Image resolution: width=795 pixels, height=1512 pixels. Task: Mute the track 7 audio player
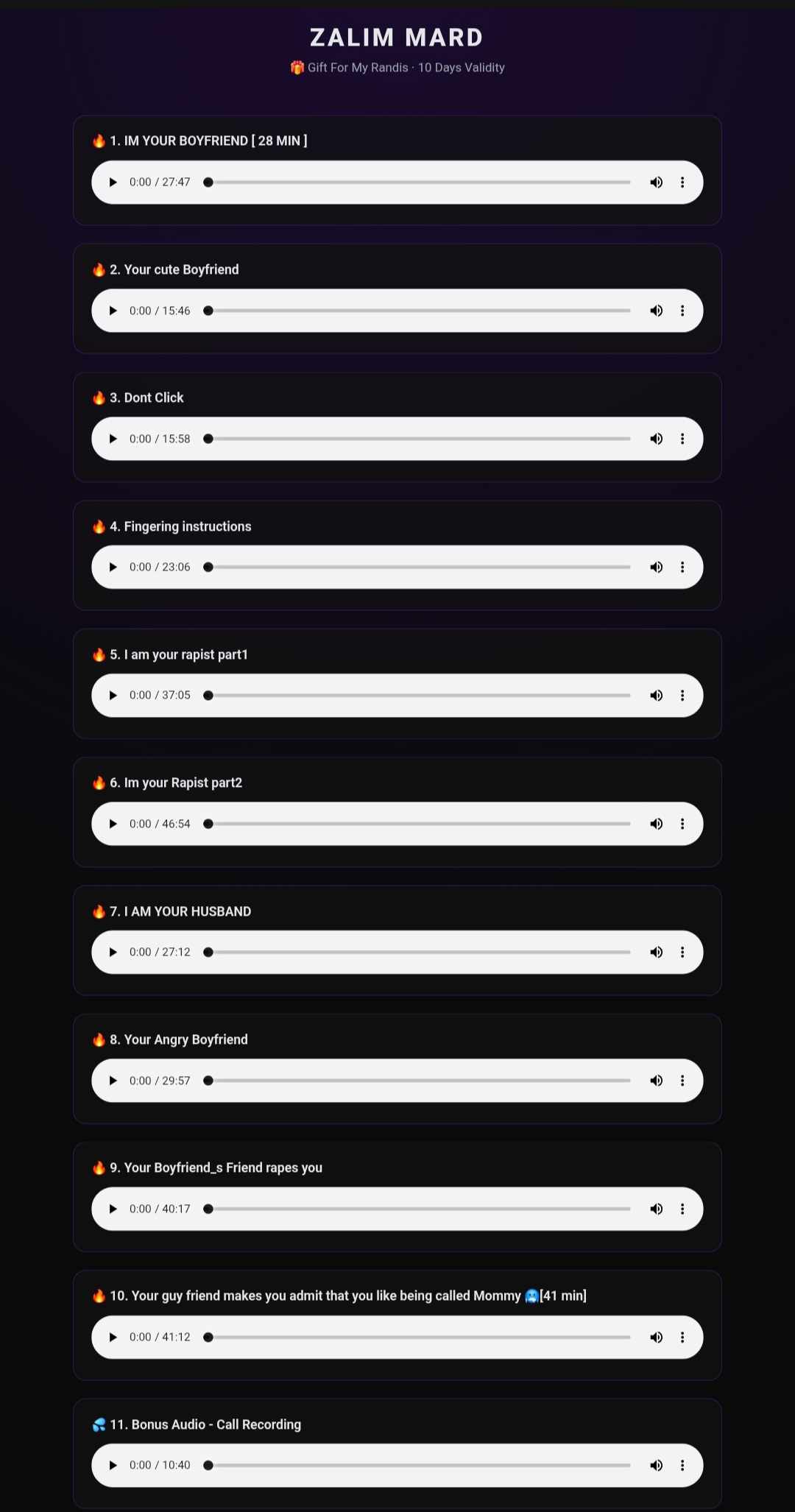[656, 953]
